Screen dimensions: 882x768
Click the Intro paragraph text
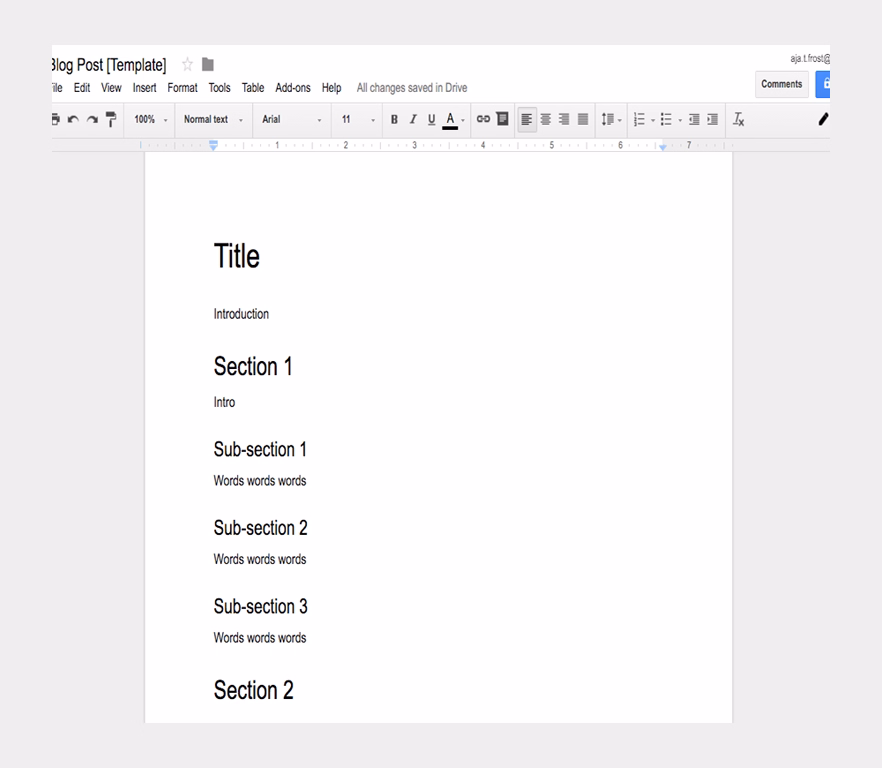[224, 402]
